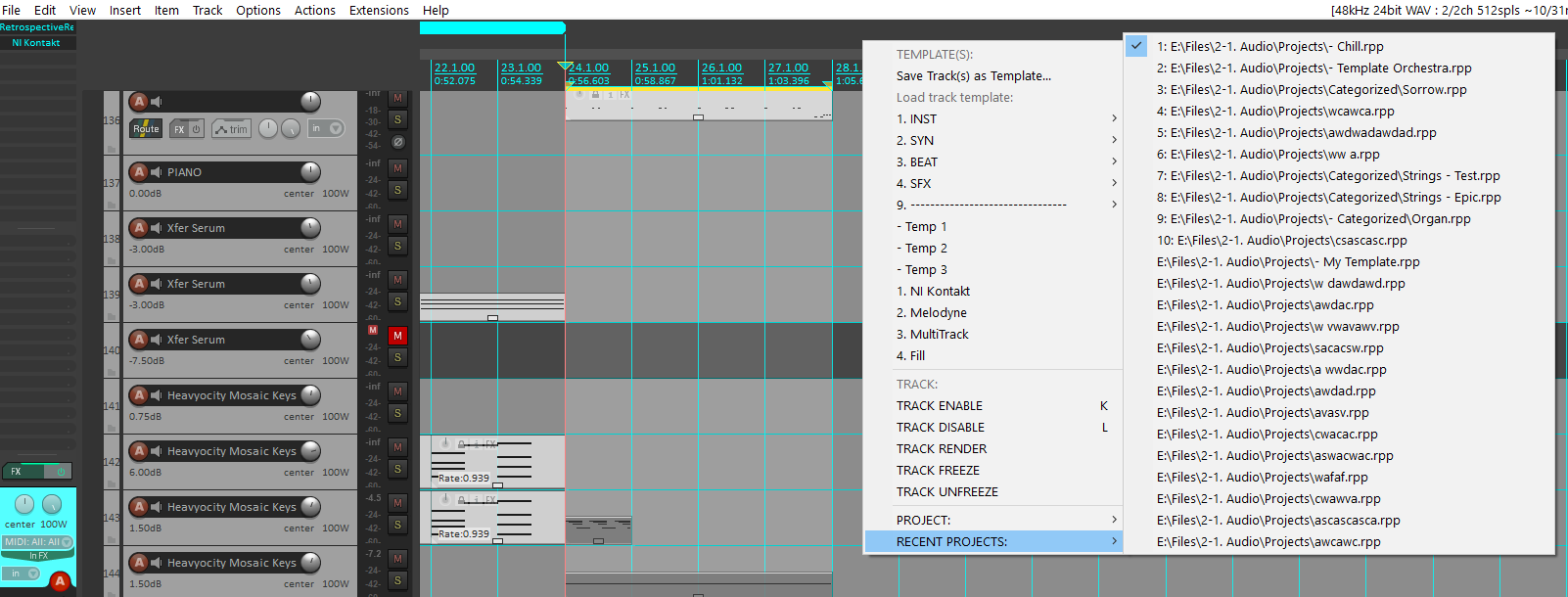Open the MIDI: All: All input dropdown

[38, 541]
